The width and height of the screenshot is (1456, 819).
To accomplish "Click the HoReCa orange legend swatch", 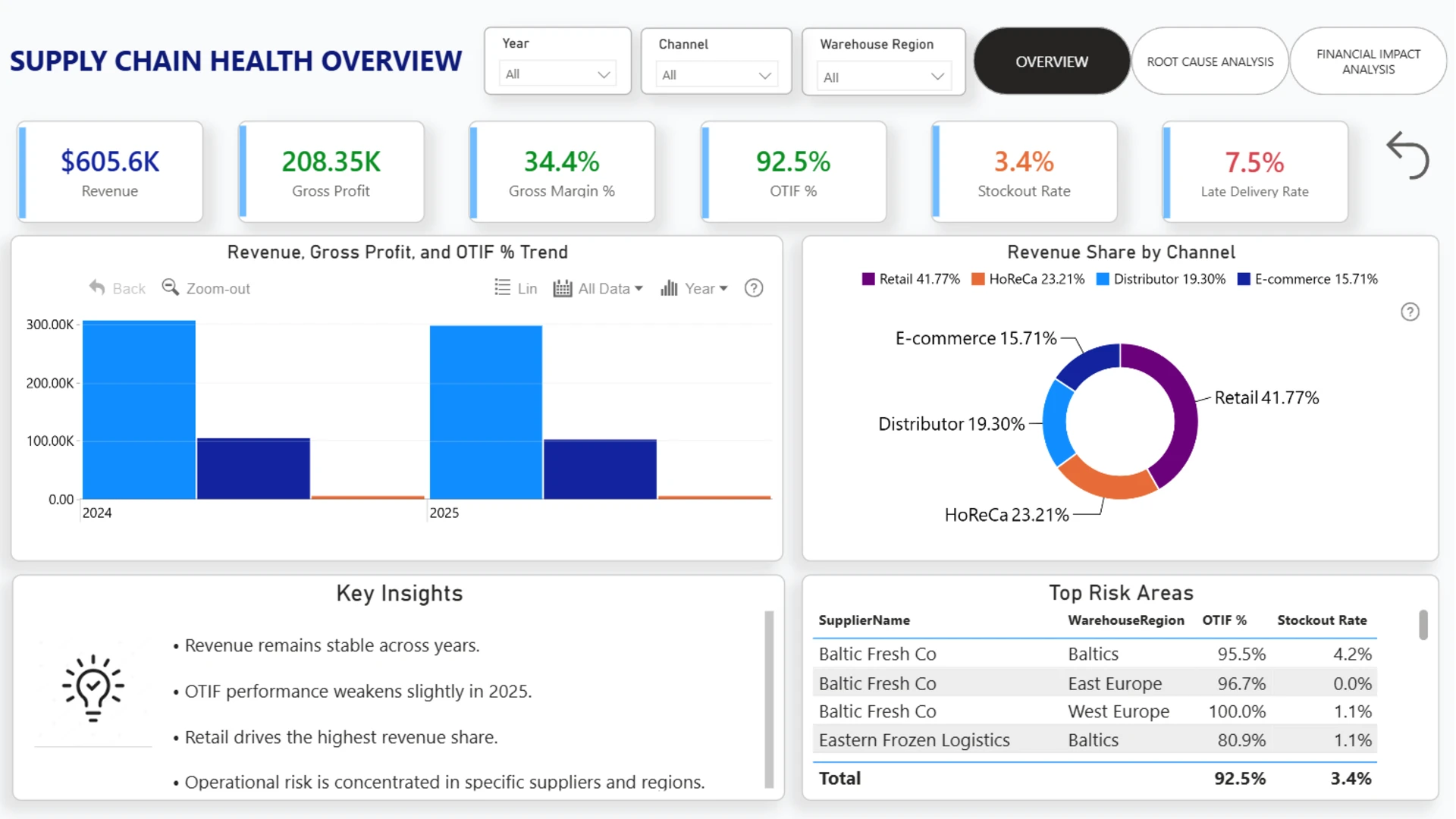I will pos(978,279).
